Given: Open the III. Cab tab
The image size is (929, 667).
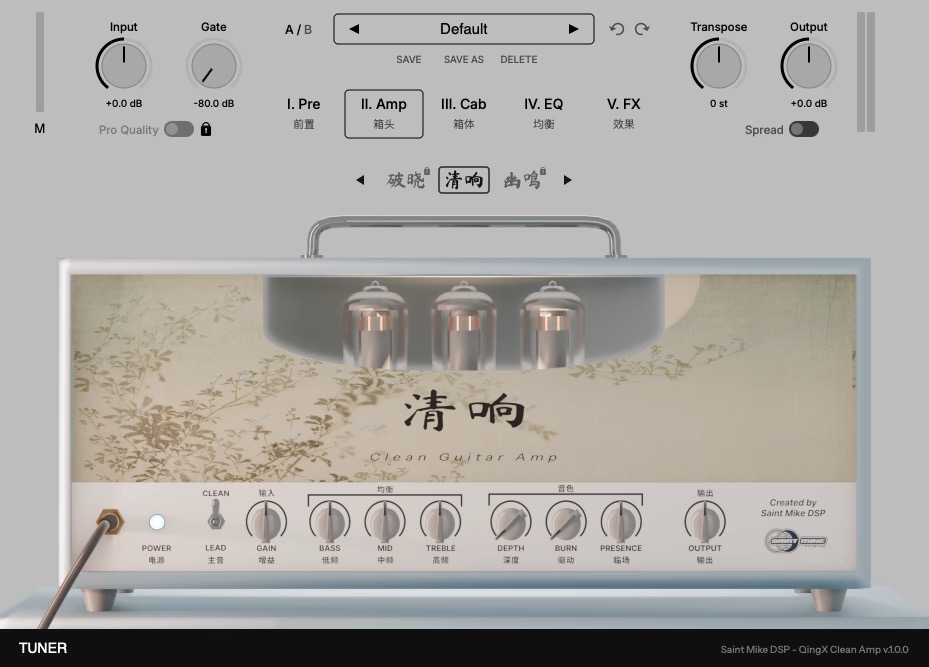Looking at the screenshot, I should [463, 113].
